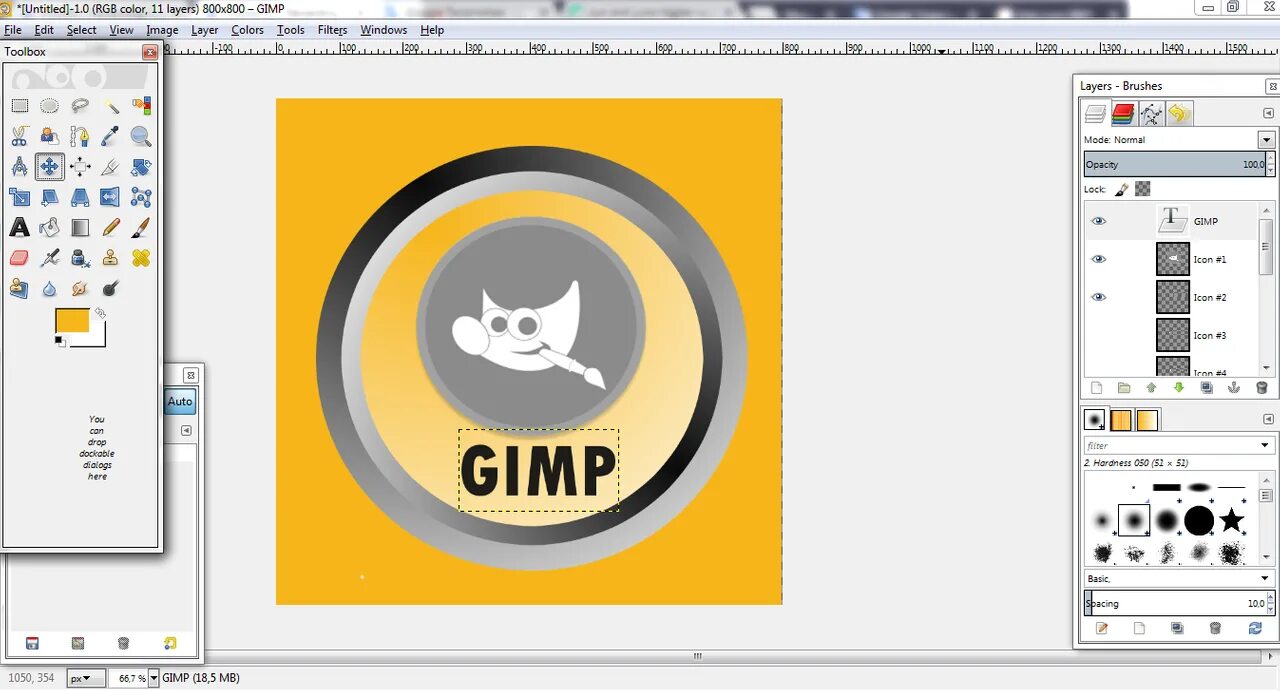
Task: Select the Move tool in Toolbox
Action: (x=49, y=166)
